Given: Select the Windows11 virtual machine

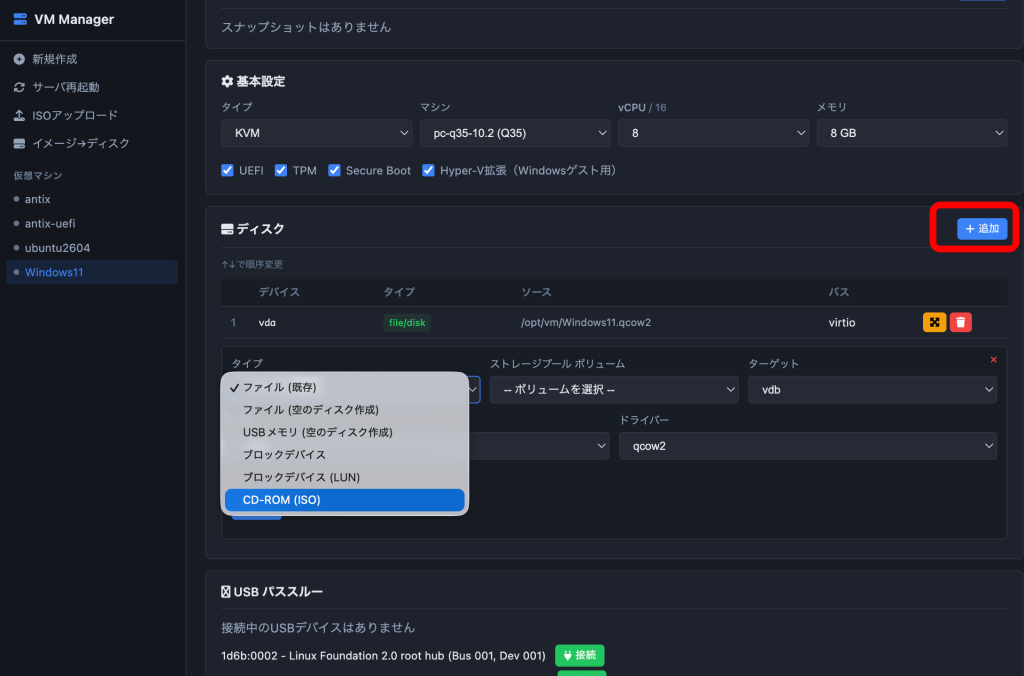Looking at the screenshot, I should point(92,272).
